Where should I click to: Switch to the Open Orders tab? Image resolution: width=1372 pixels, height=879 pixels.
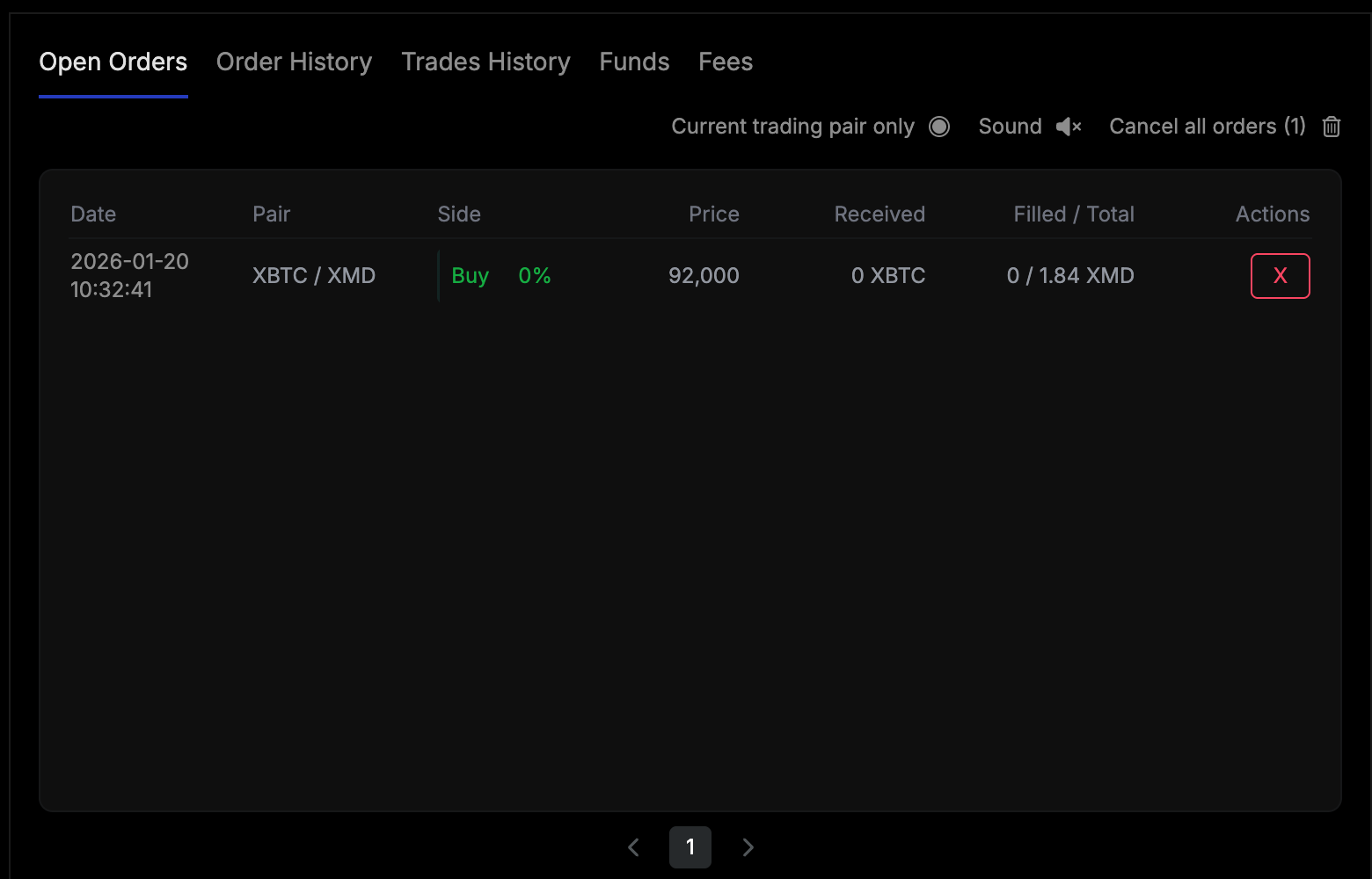click(x=113, y=62)
